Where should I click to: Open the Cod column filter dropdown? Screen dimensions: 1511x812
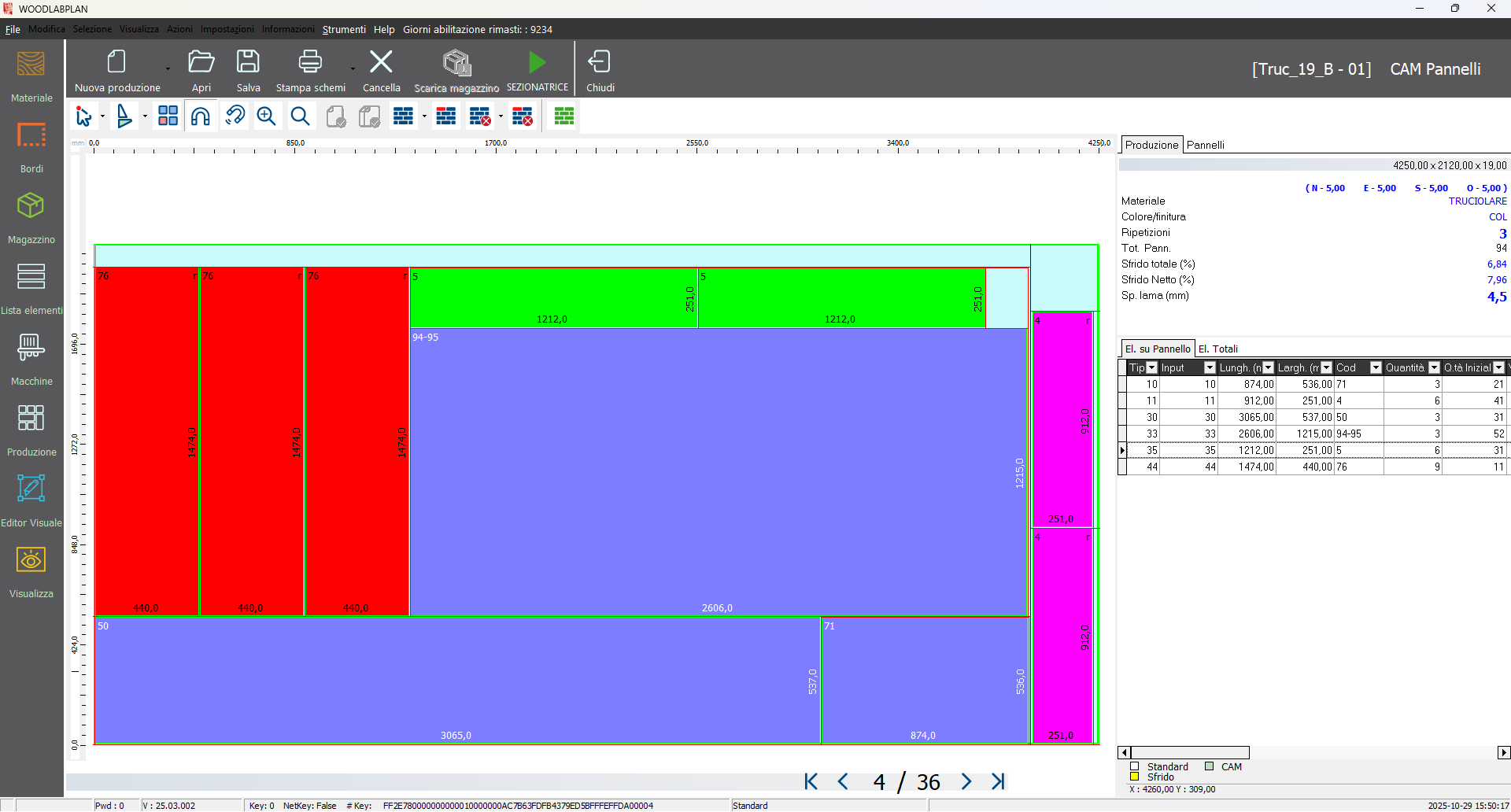pyautogui.click(x=1376, y=367)
